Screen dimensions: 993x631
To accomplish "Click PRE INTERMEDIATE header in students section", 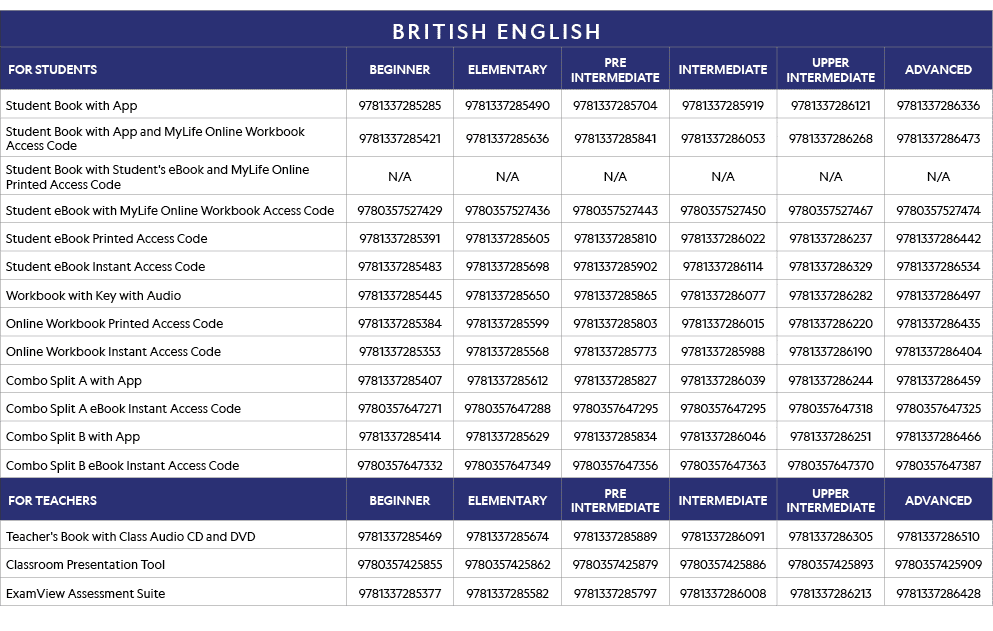I will 615,70.
